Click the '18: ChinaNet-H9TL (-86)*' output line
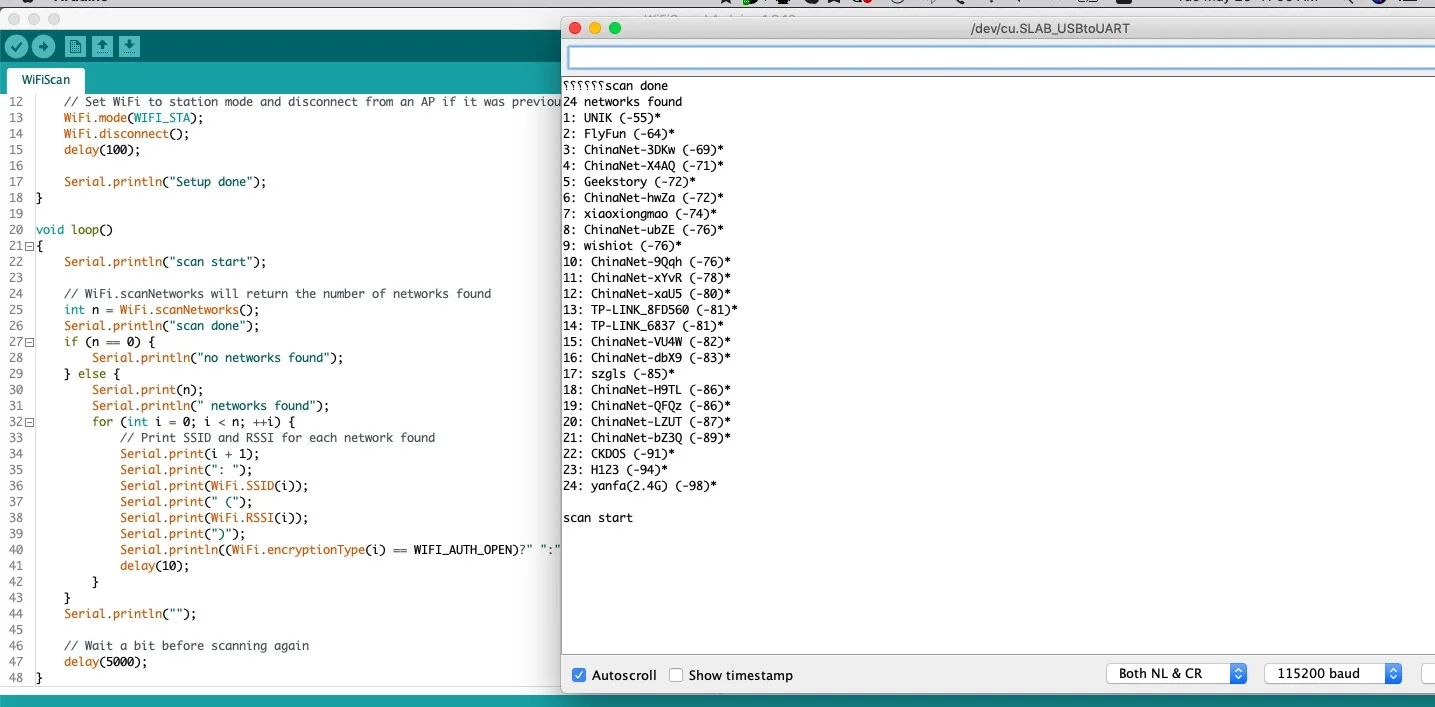 point(647,390)
